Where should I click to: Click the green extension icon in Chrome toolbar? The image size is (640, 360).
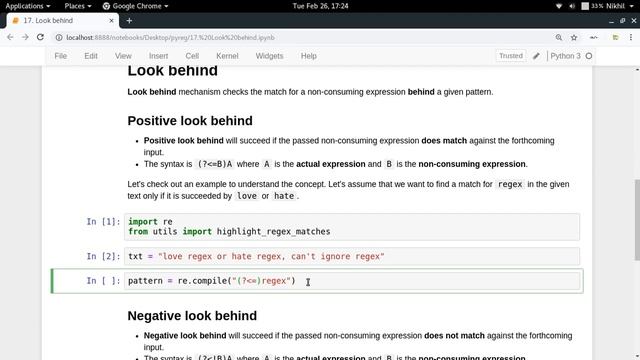616,38
